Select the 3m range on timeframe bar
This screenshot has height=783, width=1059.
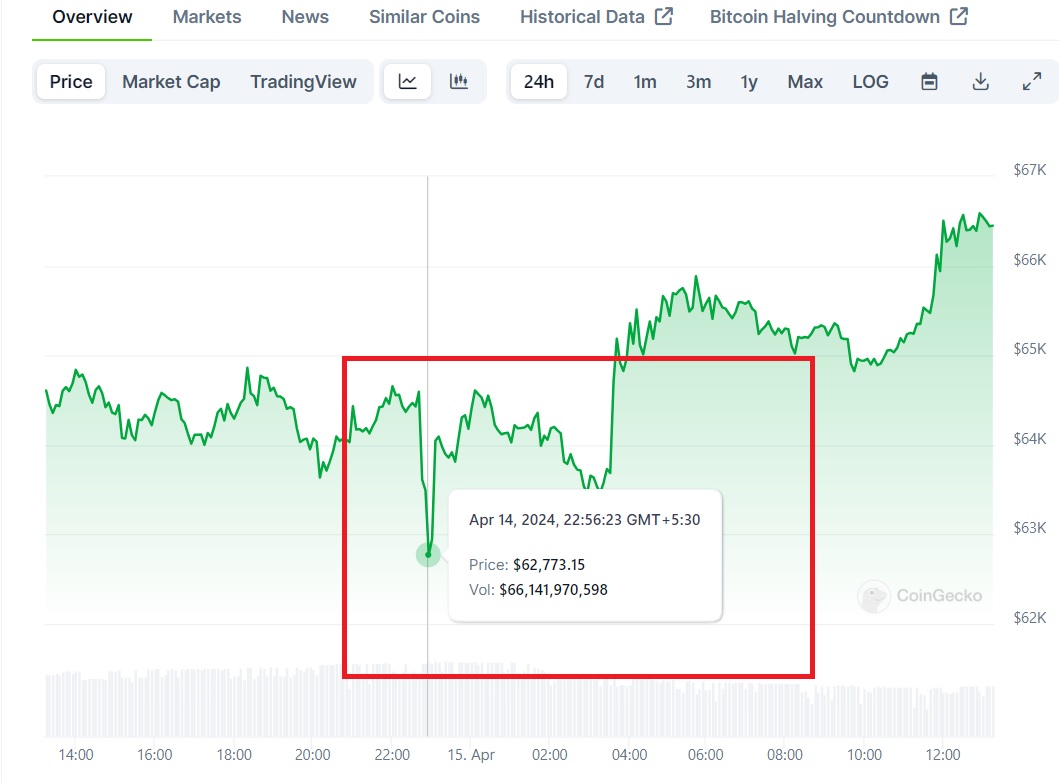[x=698, y=82]
